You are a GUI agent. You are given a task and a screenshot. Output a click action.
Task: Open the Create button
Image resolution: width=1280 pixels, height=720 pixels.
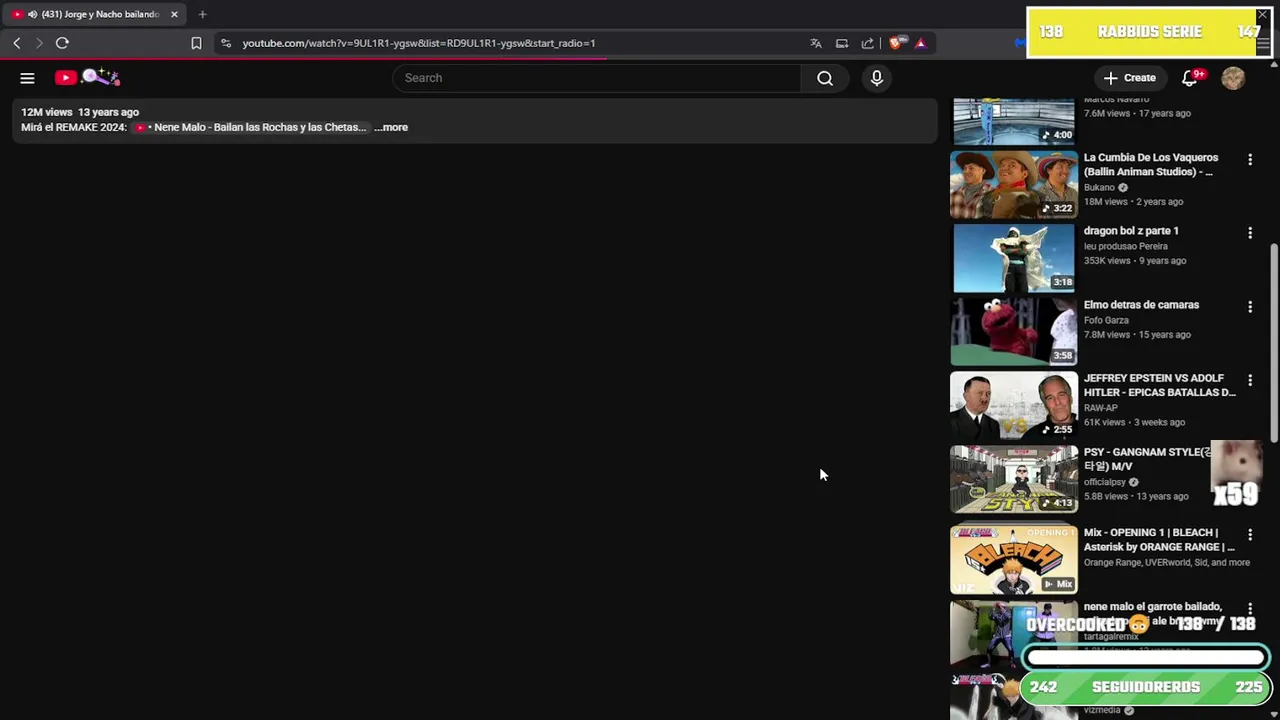1130,78
